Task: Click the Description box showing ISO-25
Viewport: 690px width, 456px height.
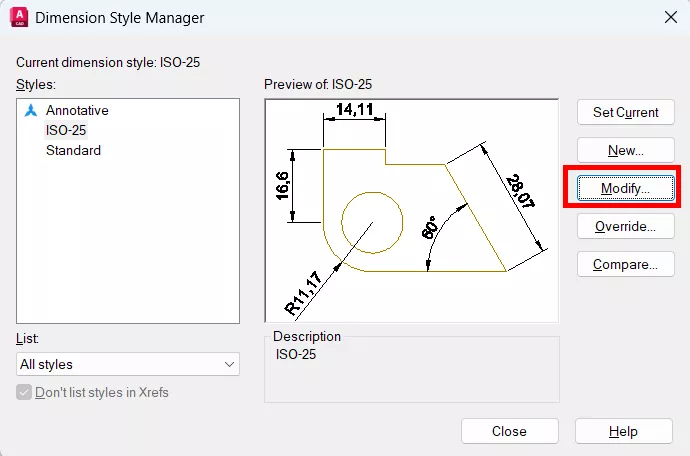Action: 411,367
